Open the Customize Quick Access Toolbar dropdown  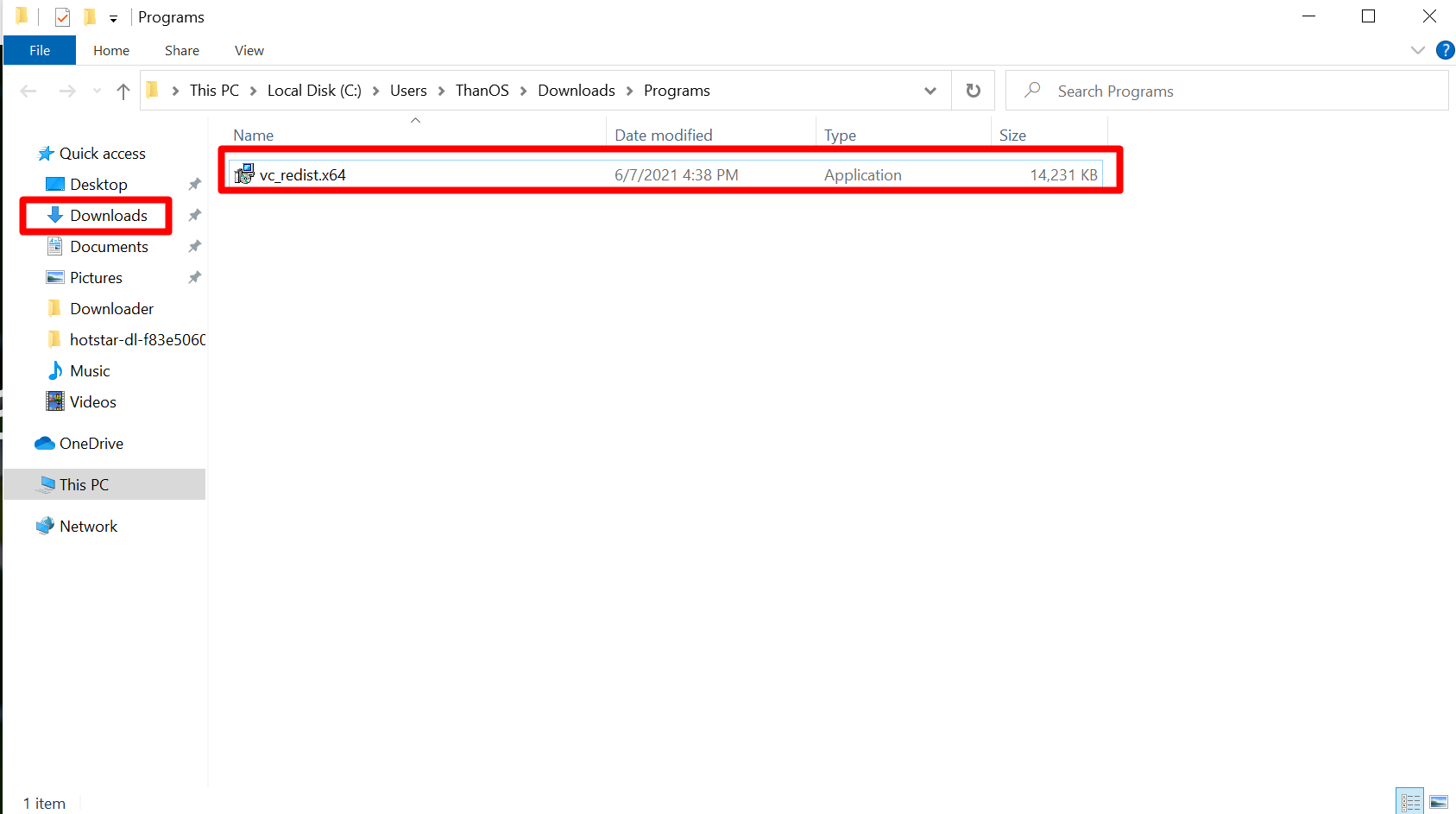click(113, 18)
